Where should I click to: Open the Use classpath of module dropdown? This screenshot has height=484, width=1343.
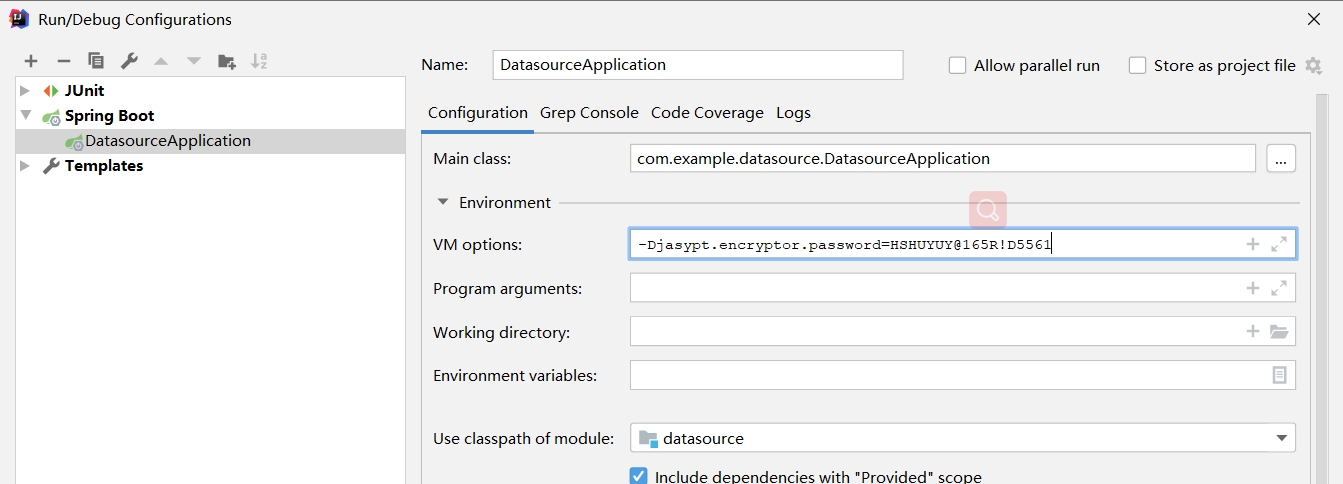click(1281, 438)
